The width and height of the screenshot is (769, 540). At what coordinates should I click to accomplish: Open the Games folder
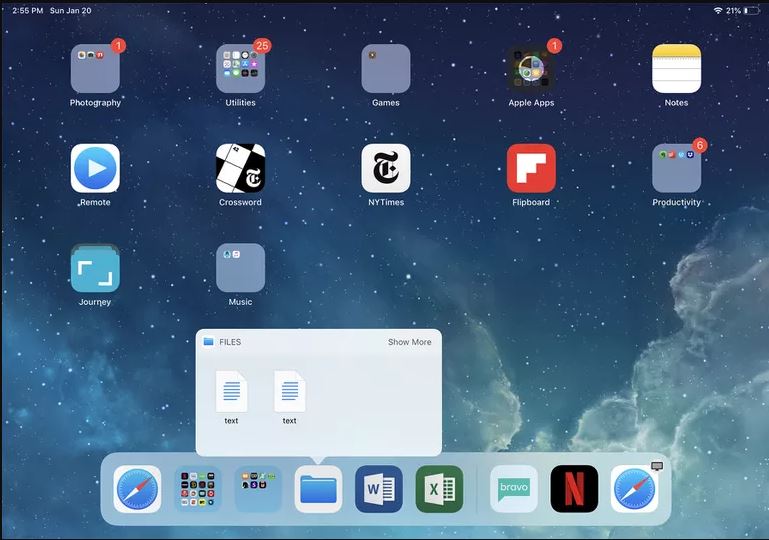pos(386,69)
